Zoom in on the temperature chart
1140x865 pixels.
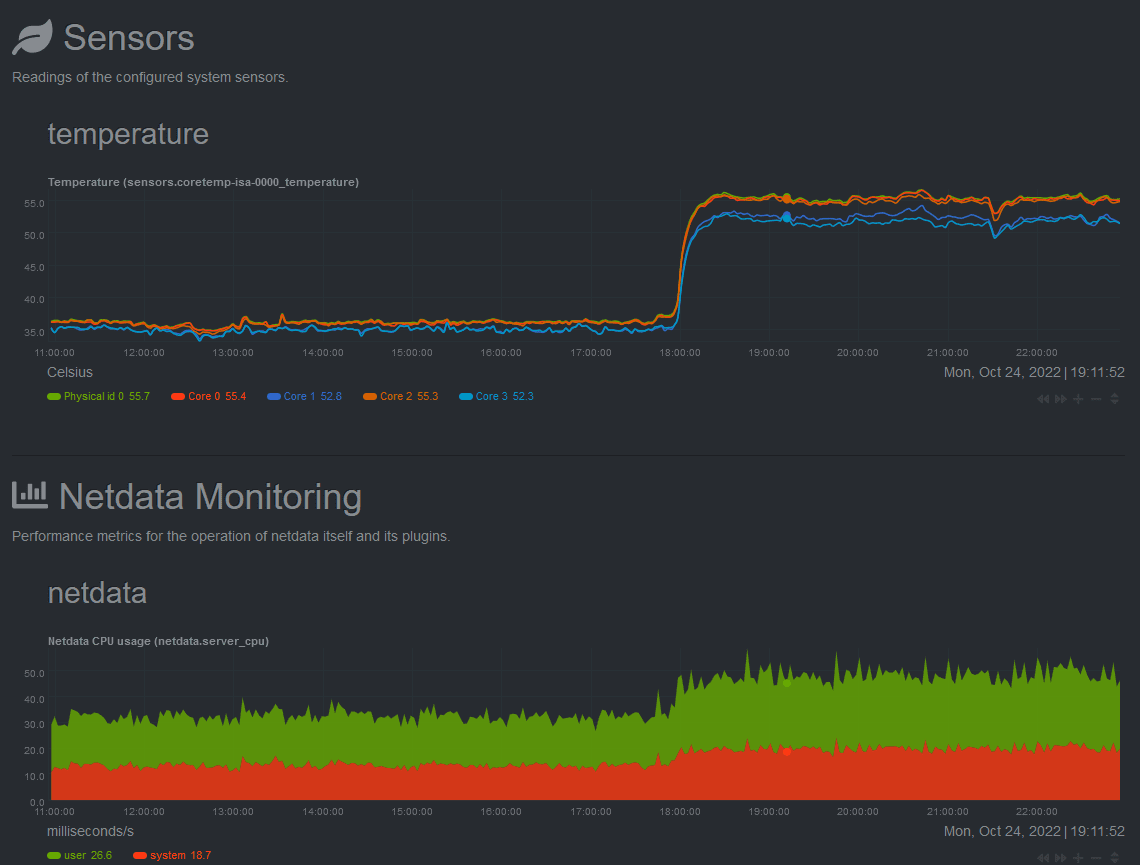[1078, 399]
